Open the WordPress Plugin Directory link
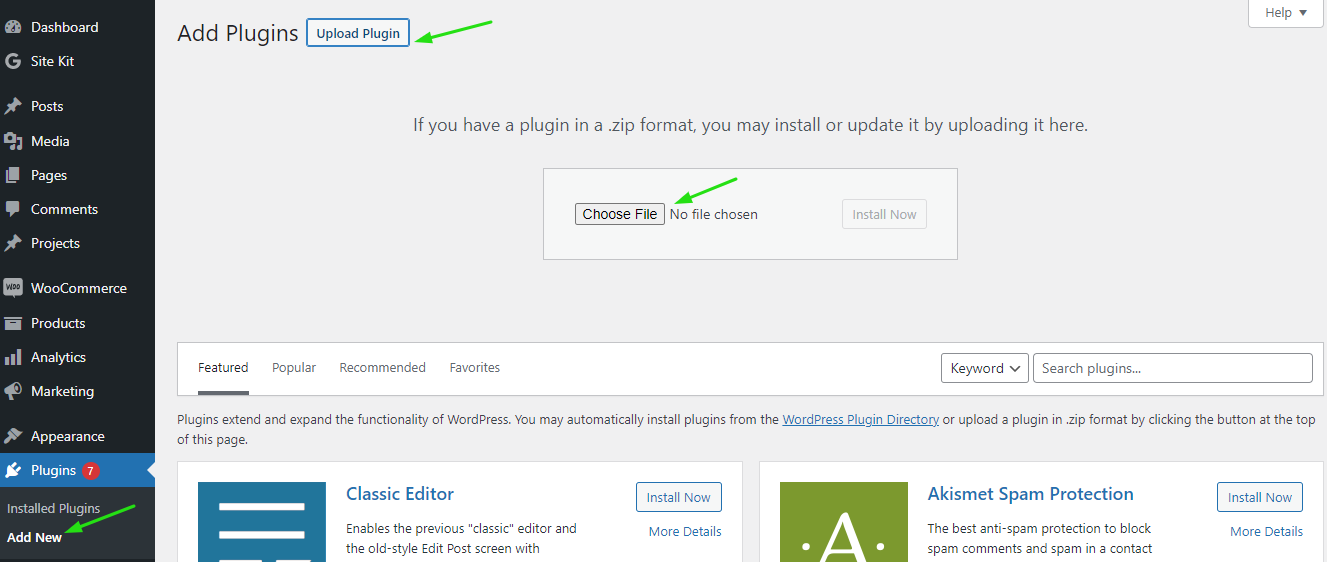The image size is (1327, 562). (861, 420)
